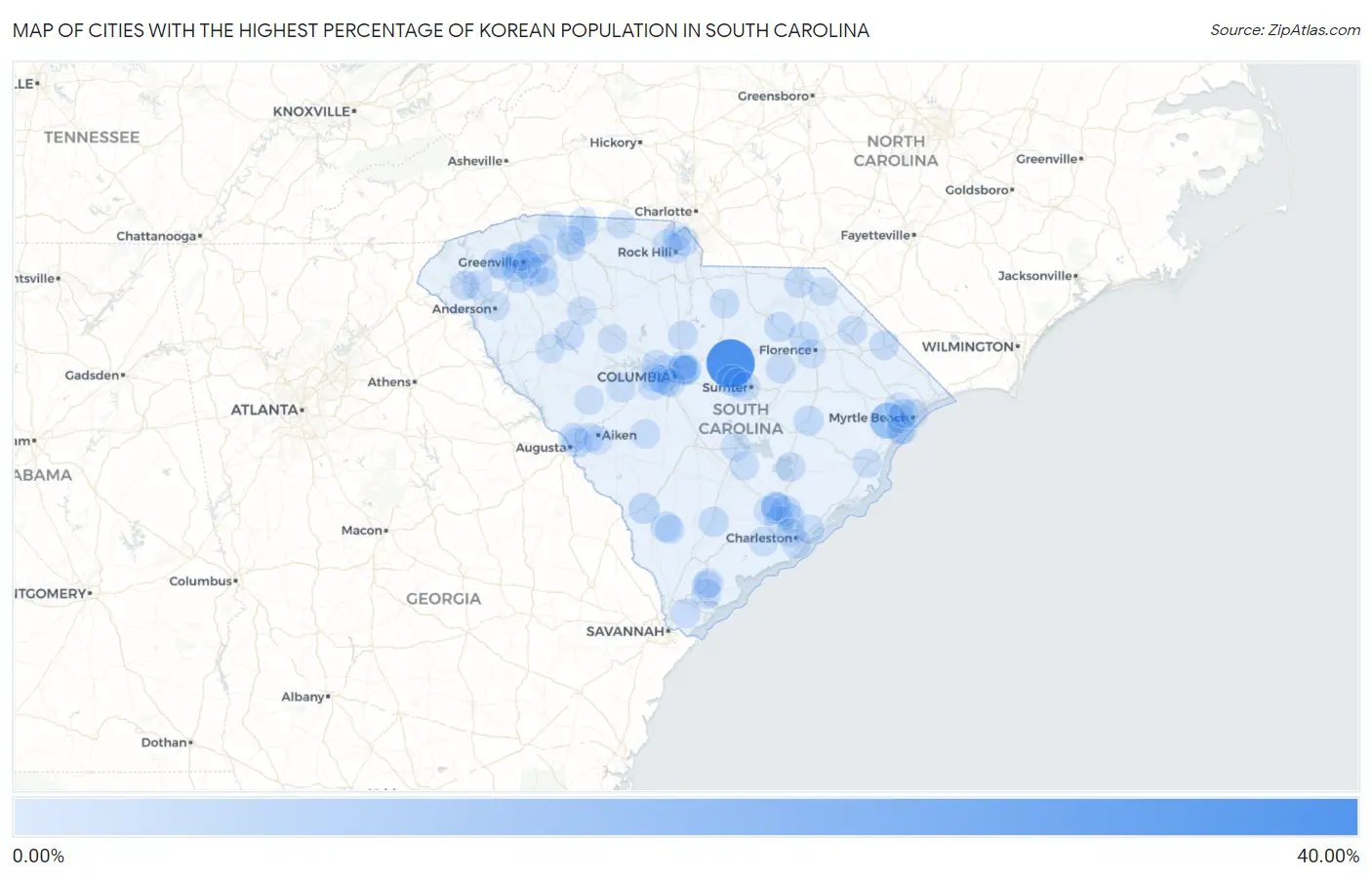This screenshot has height=877, width=1372.
Task: Click the Source: ZipAtlas.com attribution
Action: pos(1285,30)
